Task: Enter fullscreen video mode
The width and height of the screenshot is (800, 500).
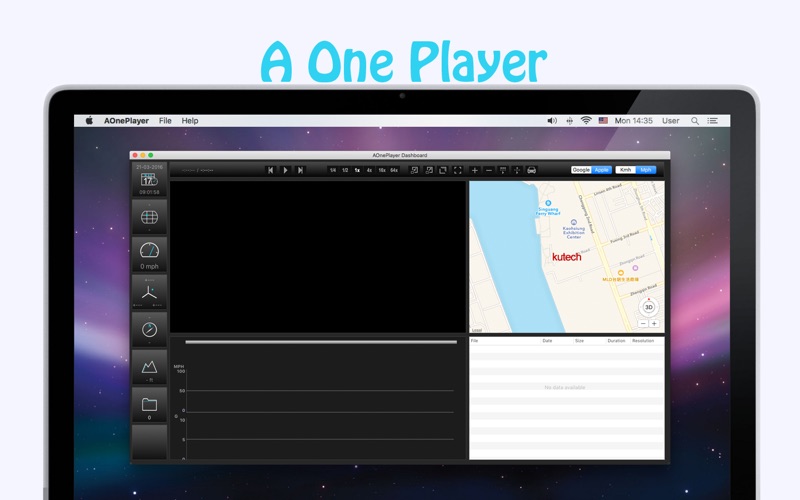Action: click(x=458, y=170)
